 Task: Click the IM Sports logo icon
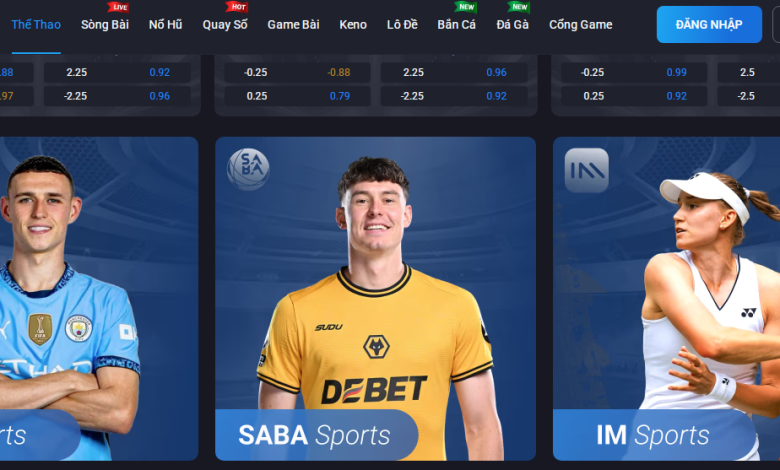[586, 170]
